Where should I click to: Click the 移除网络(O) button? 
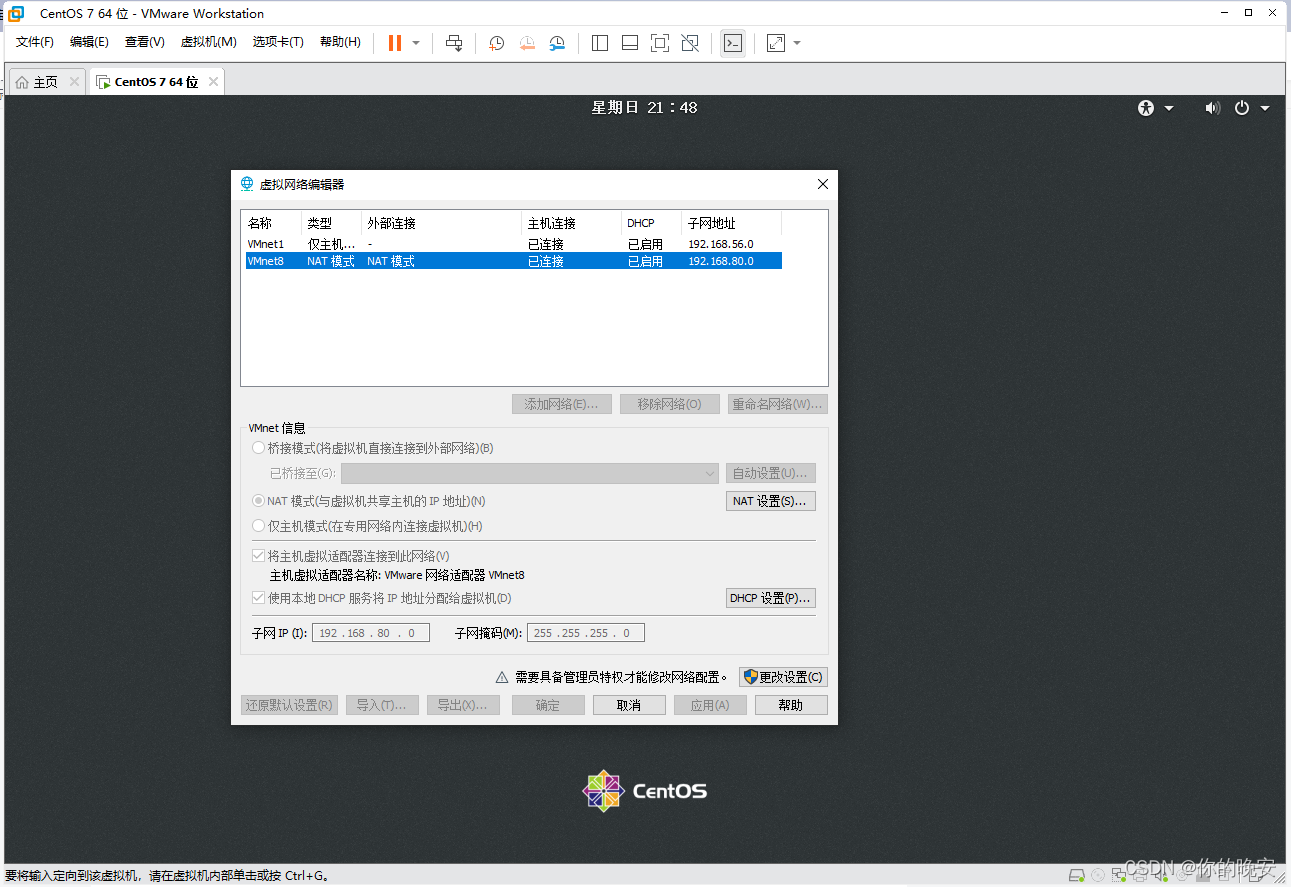[x=669, y=404]
